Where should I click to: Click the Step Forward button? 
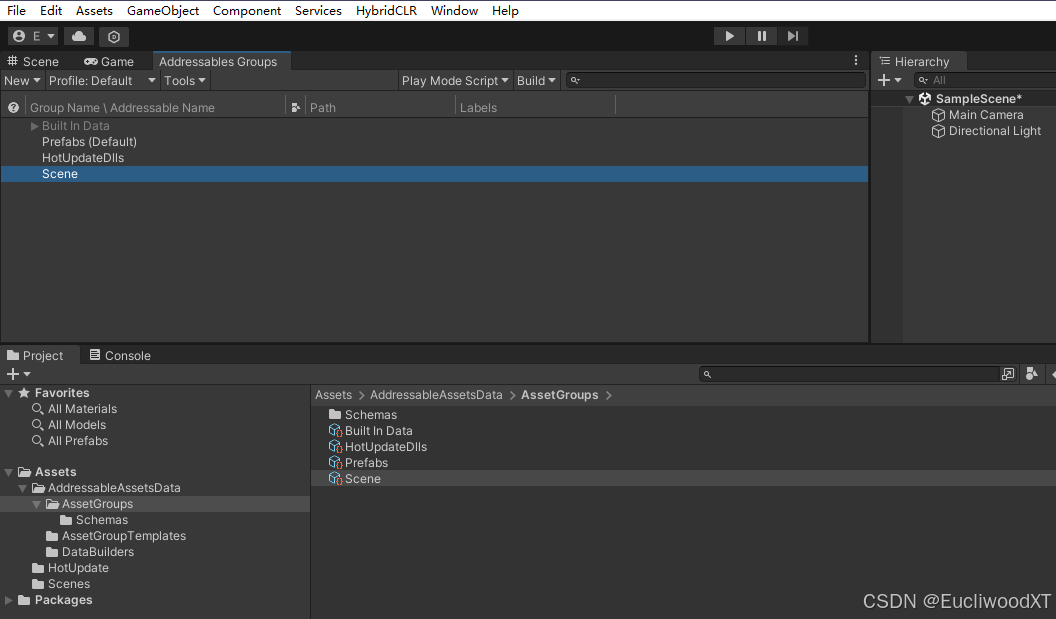pos(793,35)
